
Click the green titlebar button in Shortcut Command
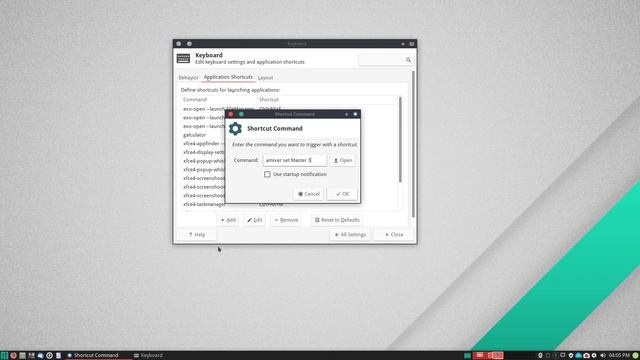[x=241, y=114]
